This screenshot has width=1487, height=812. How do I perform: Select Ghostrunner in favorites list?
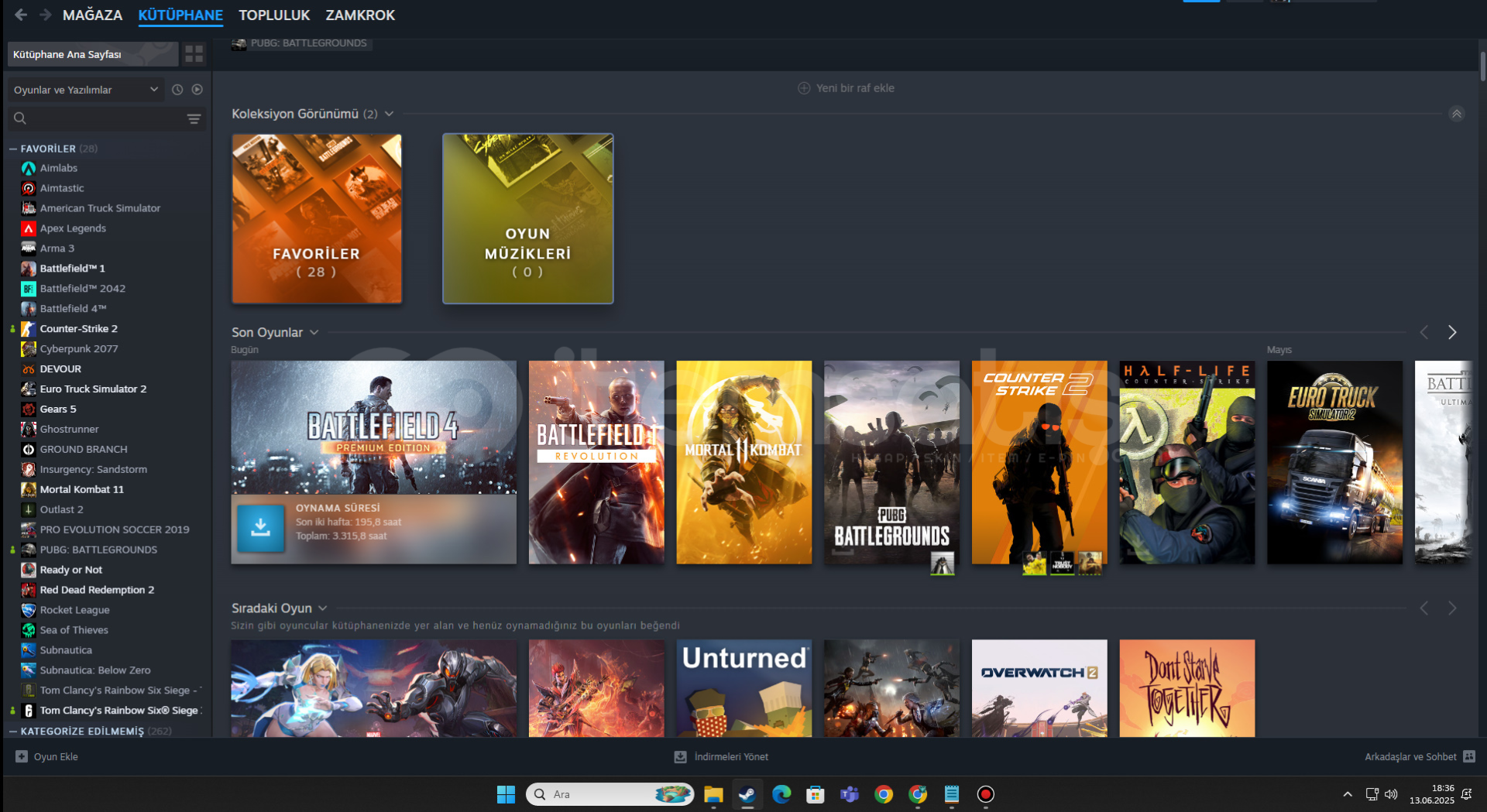tap(69, 430)
